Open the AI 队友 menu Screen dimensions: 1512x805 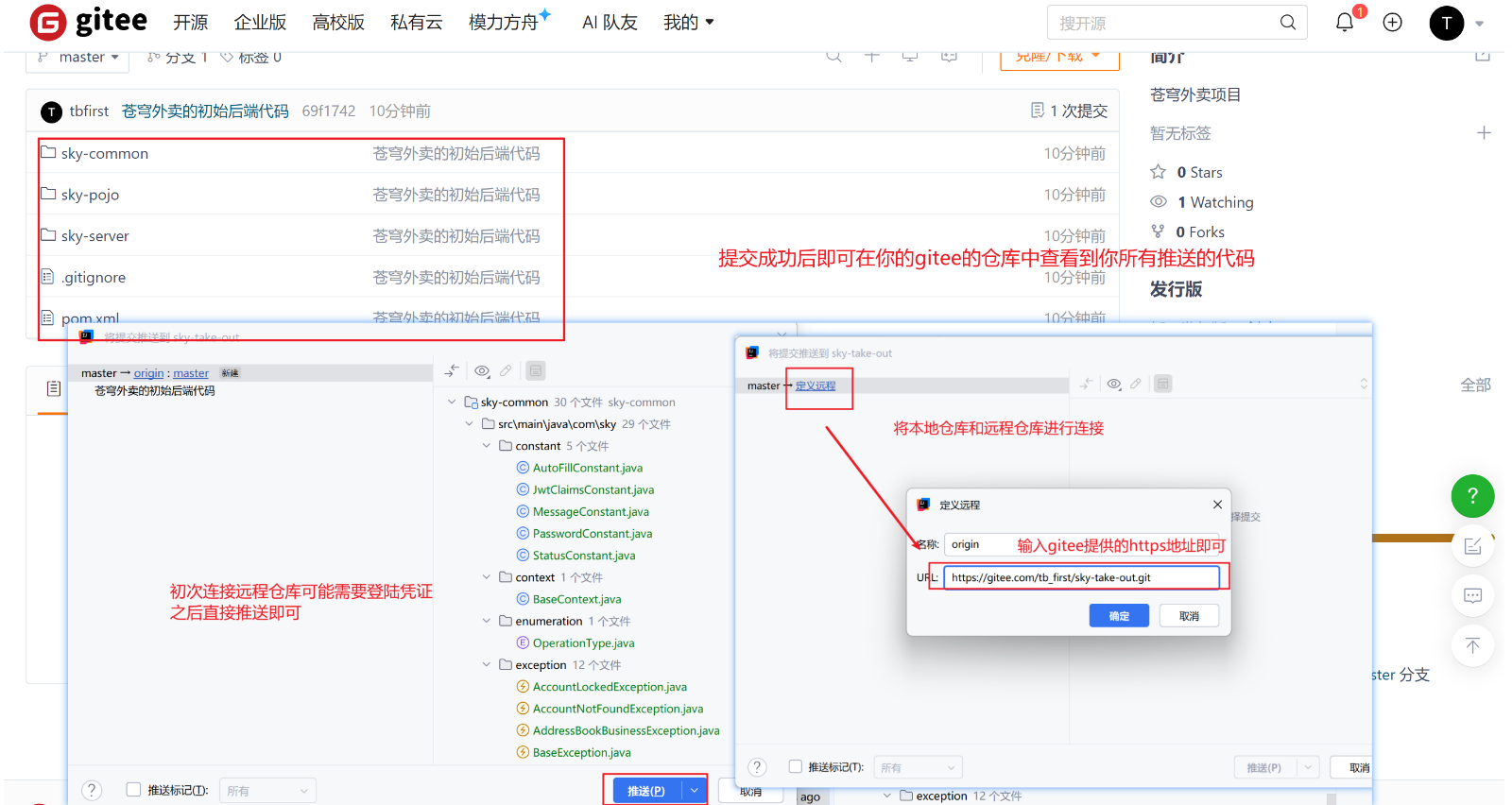610,23
